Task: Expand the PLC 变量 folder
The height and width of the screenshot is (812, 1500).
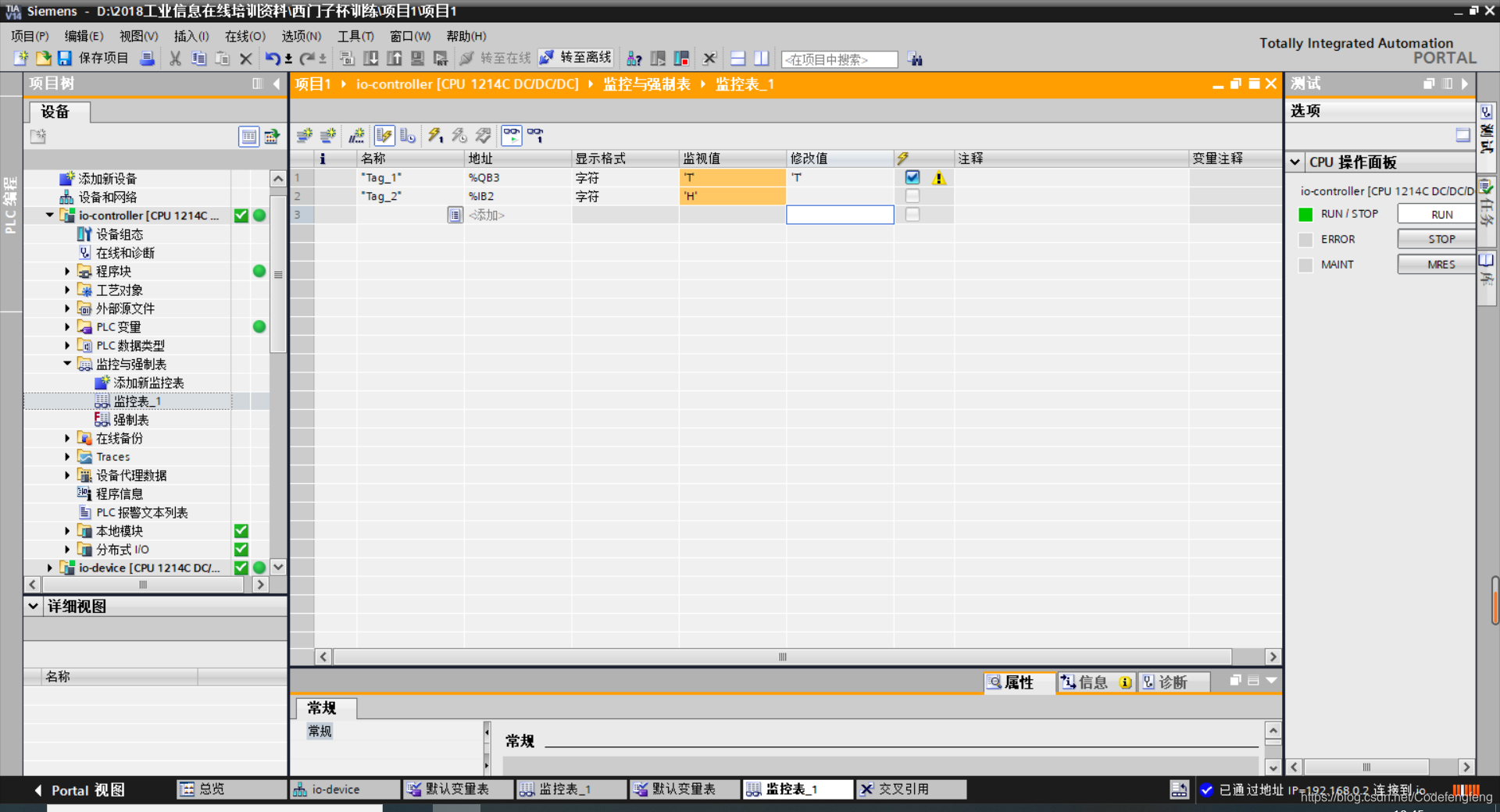Action: tap(67, 327)
